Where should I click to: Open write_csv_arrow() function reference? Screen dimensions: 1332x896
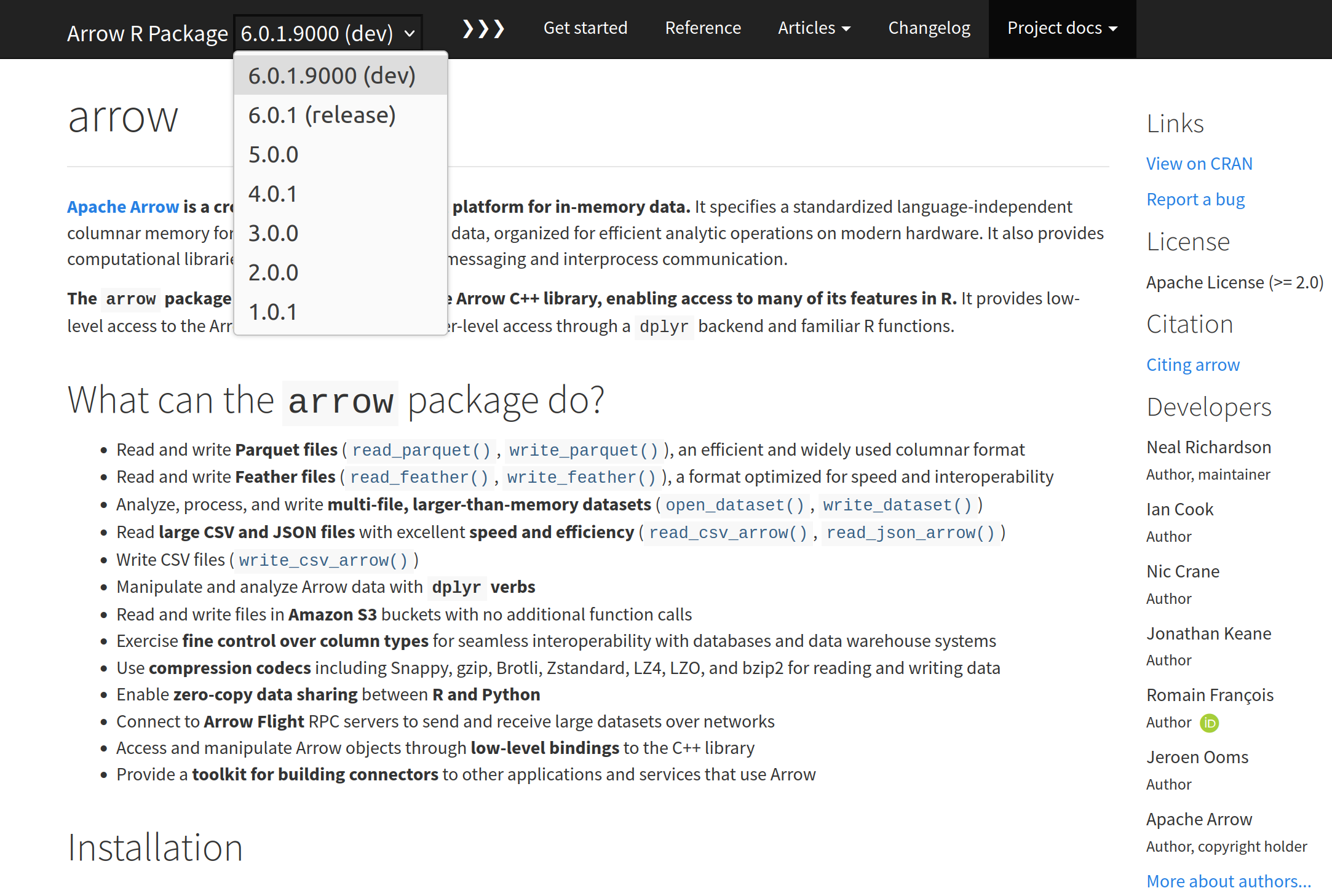coord(323,560)
